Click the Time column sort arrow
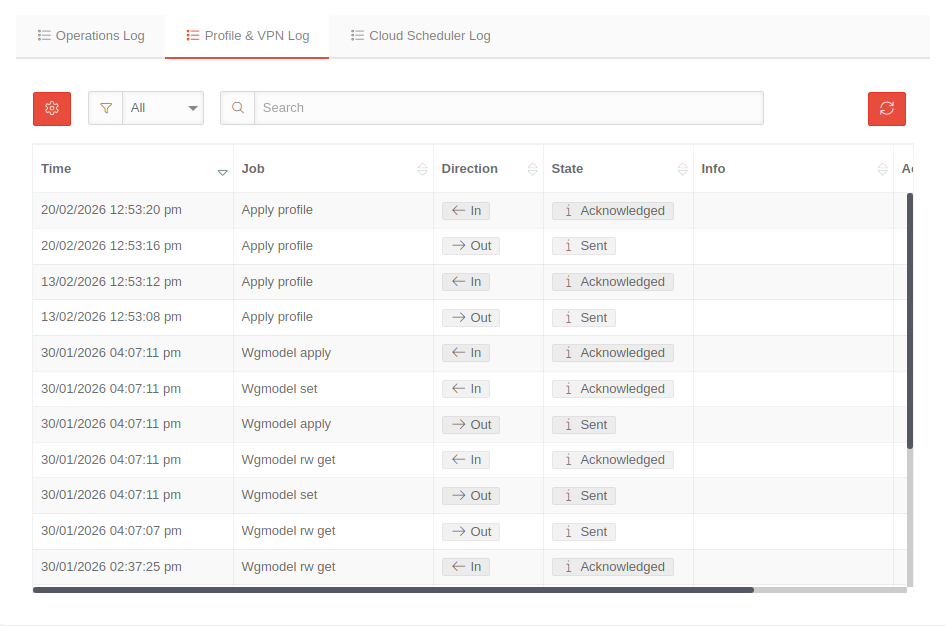 click(x=222, y=172)
